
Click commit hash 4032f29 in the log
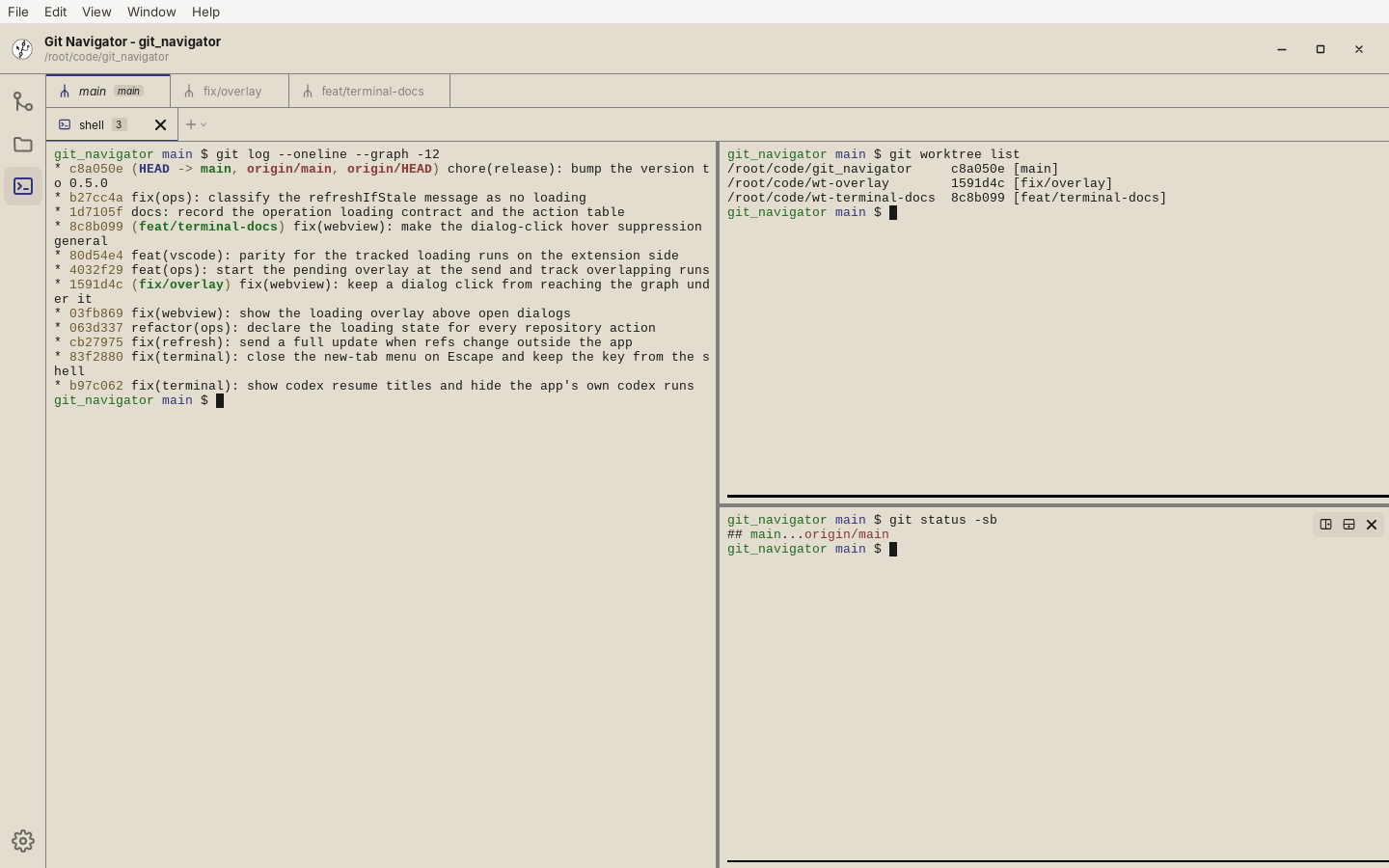96,270
